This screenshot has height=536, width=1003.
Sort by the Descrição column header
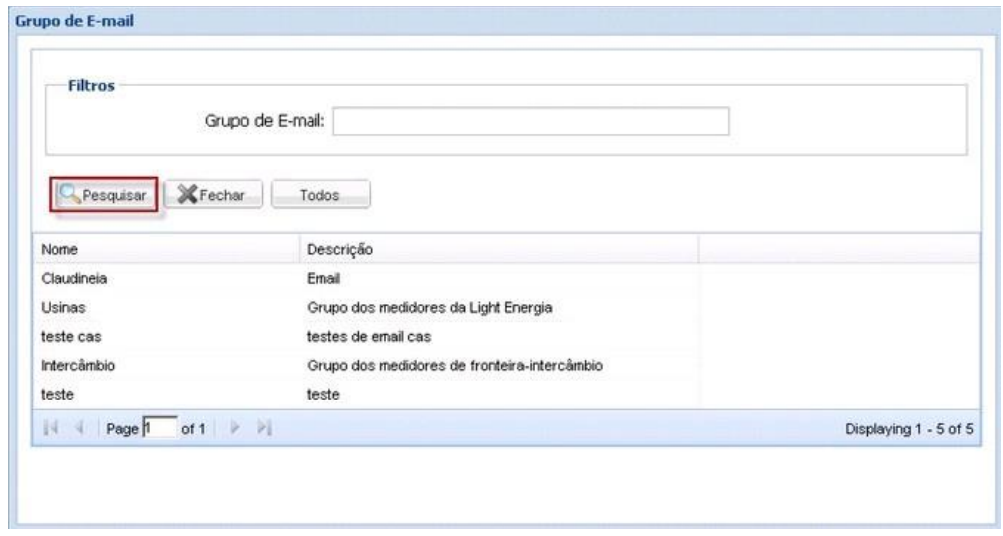tap(497, 248)
